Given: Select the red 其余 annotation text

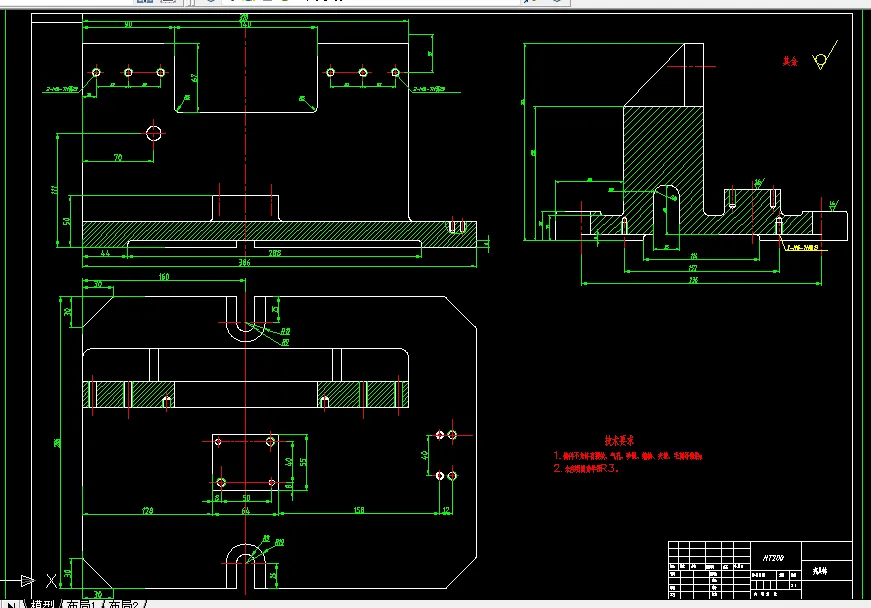Looking at the screenshot, I should pos(790,62).
